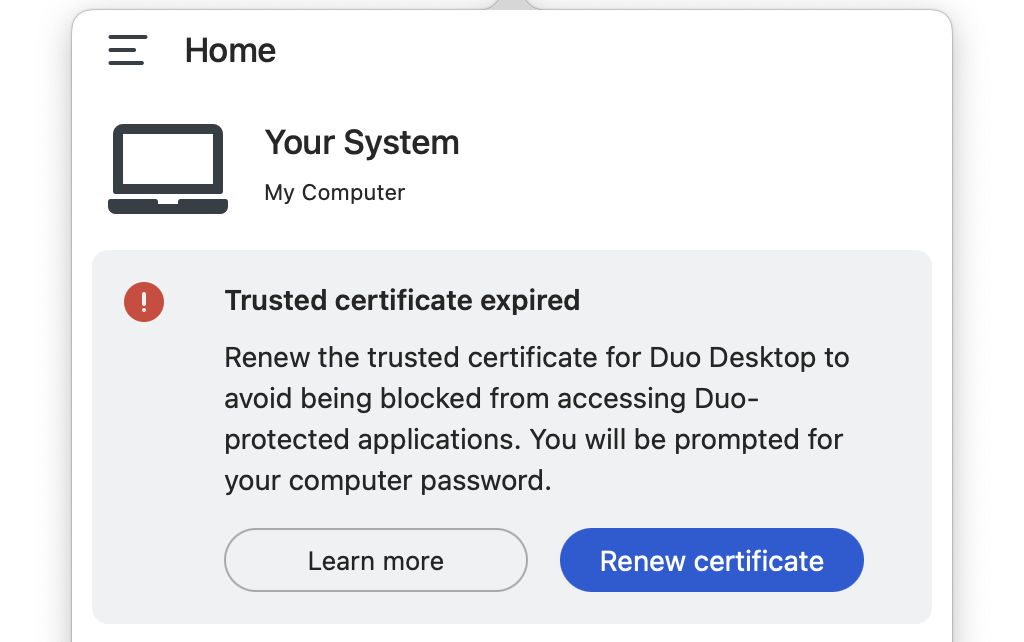1024x642 pixels.
Task: Click the 'your computer password' text line
Action: tap(387, 481)
